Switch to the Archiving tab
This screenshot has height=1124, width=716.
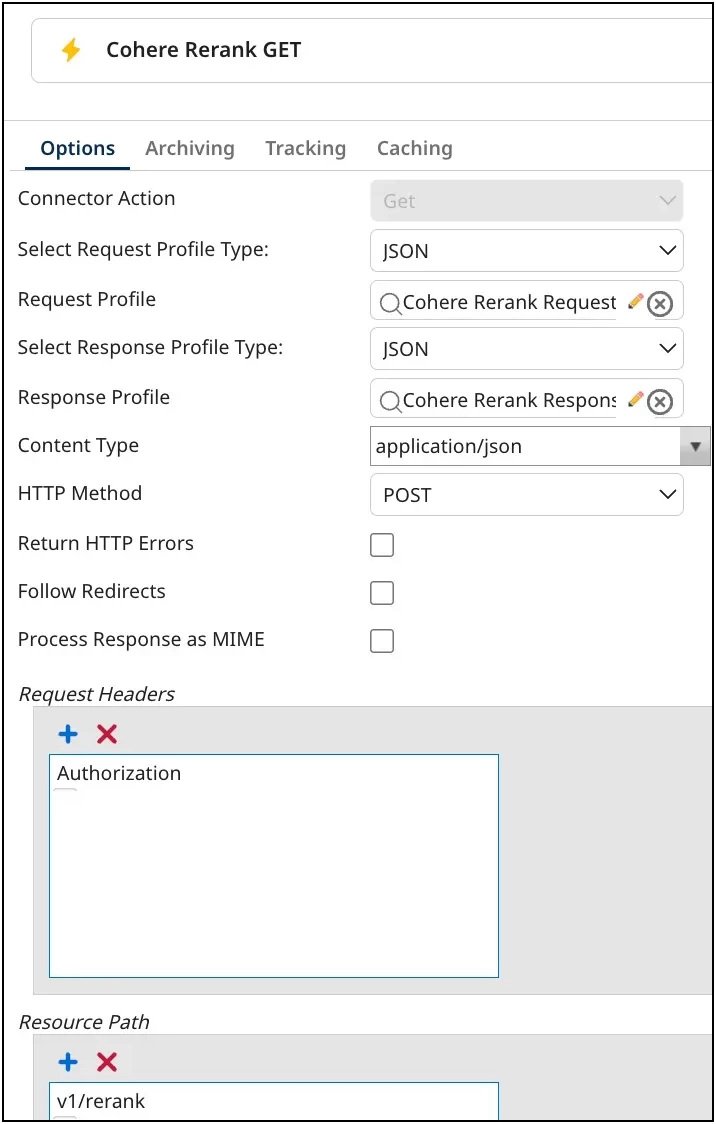(x=190, y=148)
